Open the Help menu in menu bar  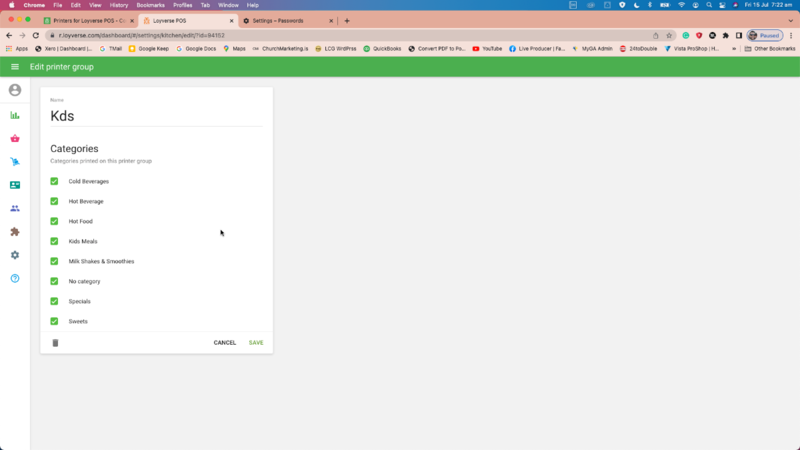pyautogui.click(x=253, y=5)
